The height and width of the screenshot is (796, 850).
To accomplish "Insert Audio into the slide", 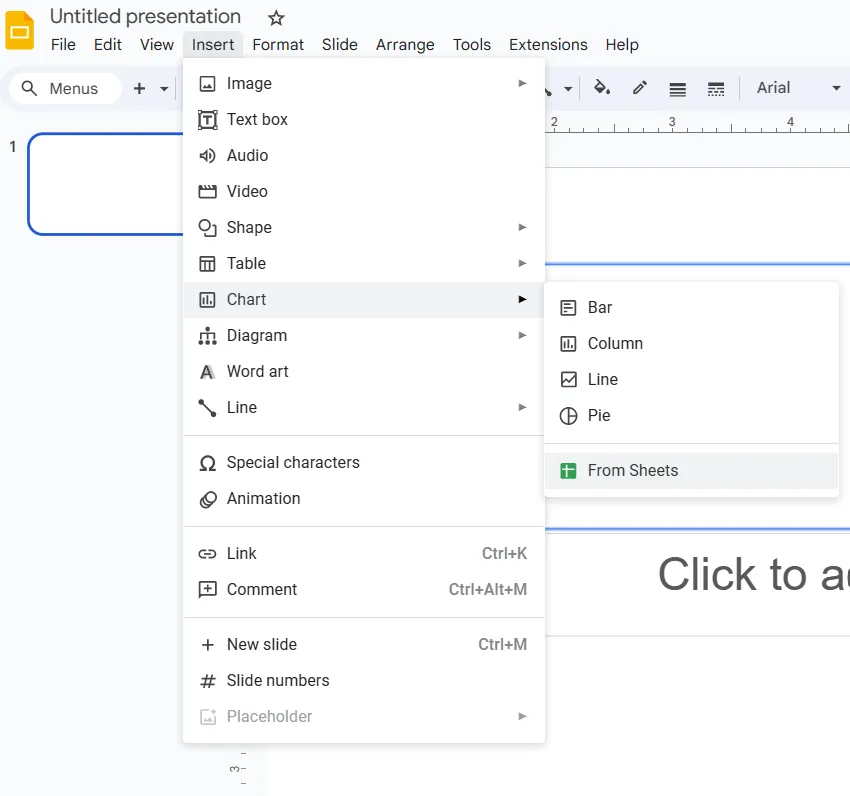I will point(247,155).
